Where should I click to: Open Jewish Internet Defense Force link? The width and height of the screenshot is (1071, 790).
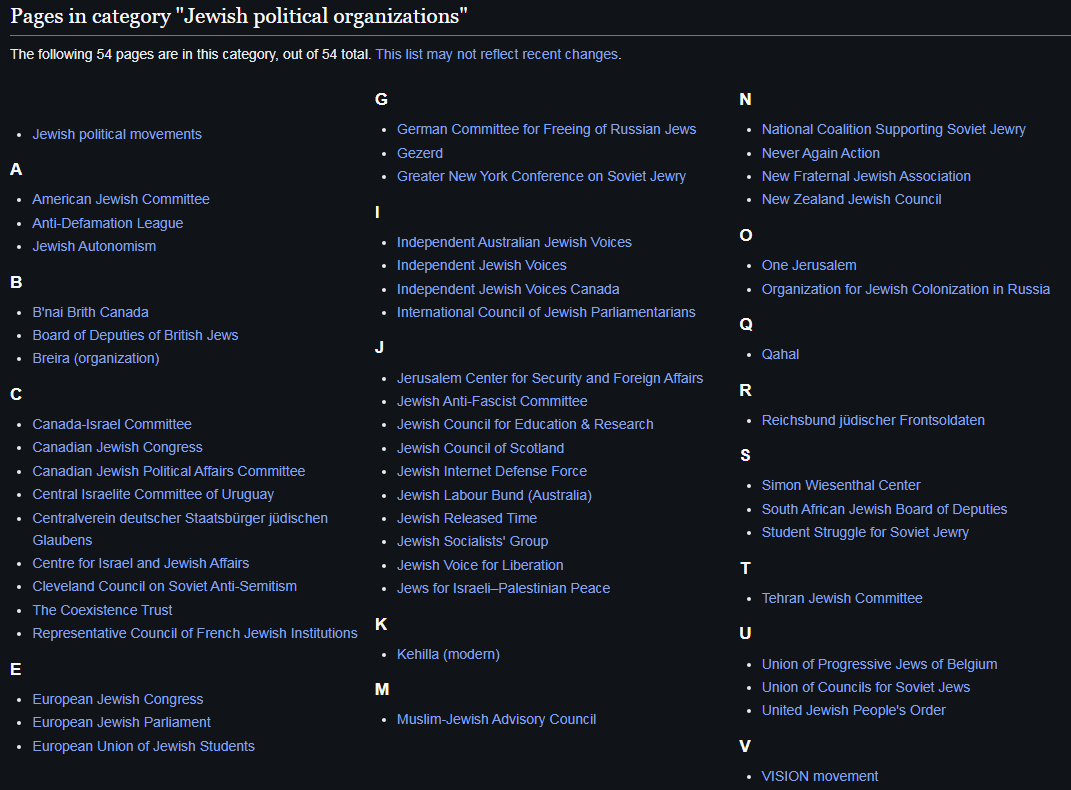pos(492,471)
